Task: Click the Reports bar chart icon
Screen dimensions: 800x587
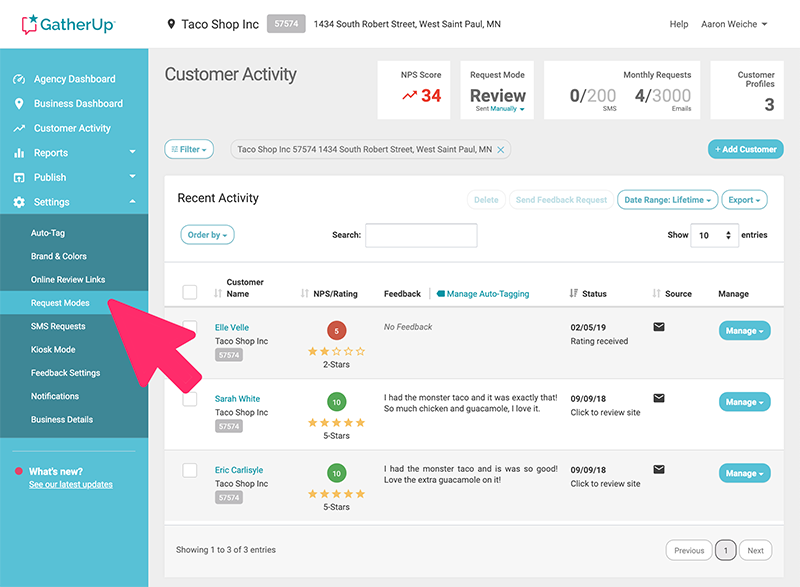Action: (19, 153)
